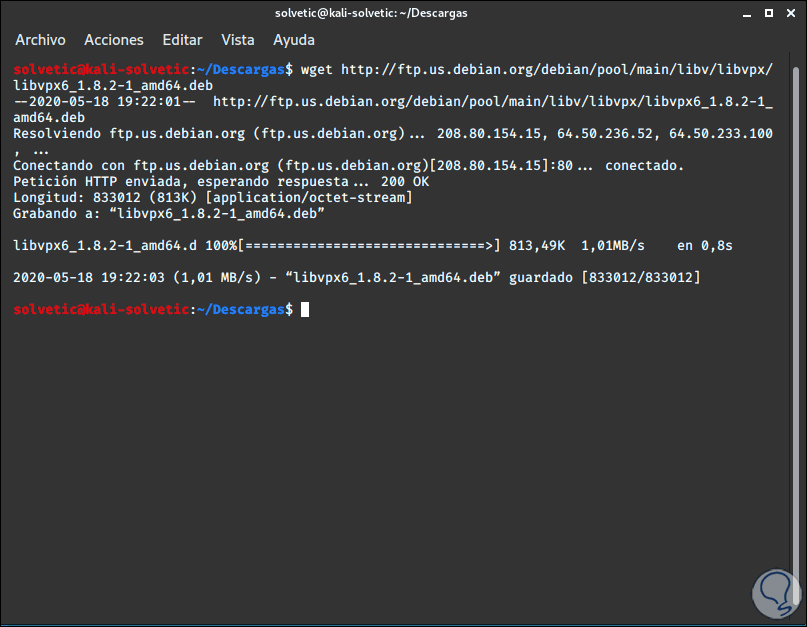Minimize the terminal window
807x627 pixels.
(x=743, y=12)
